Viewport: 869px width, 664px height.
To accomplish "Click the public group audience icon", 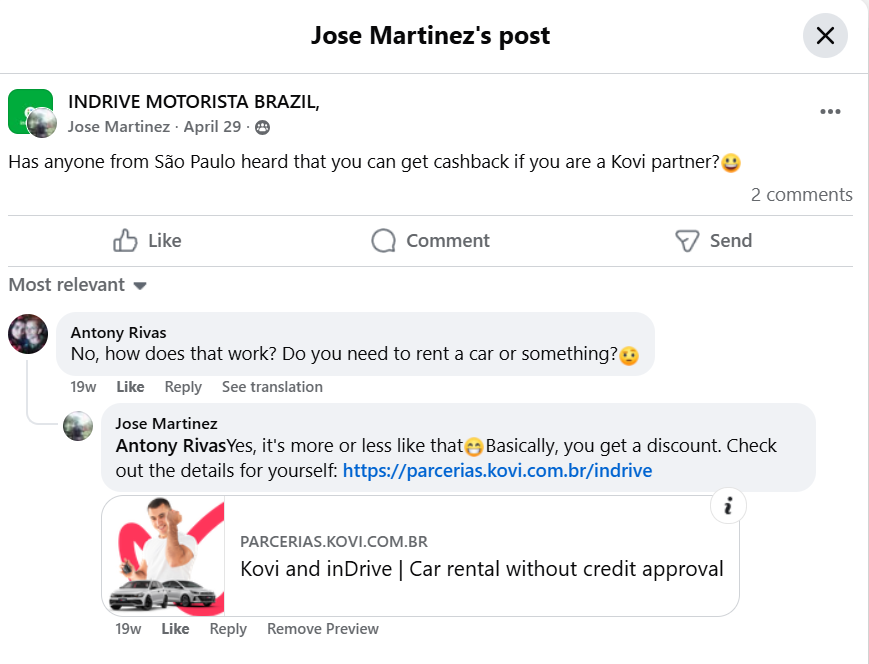I will pos(263,127).
